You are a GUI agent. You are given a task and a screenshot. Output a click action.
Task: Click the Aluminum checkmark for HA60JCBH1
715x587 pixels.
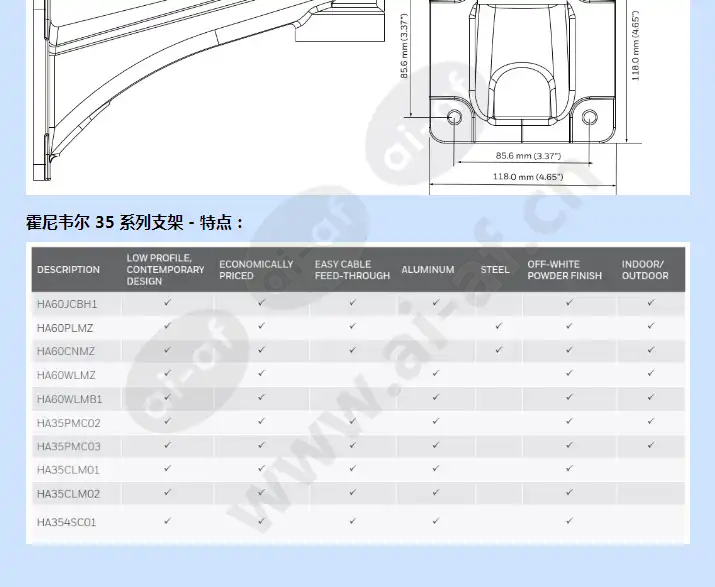[x=436, y=302]
